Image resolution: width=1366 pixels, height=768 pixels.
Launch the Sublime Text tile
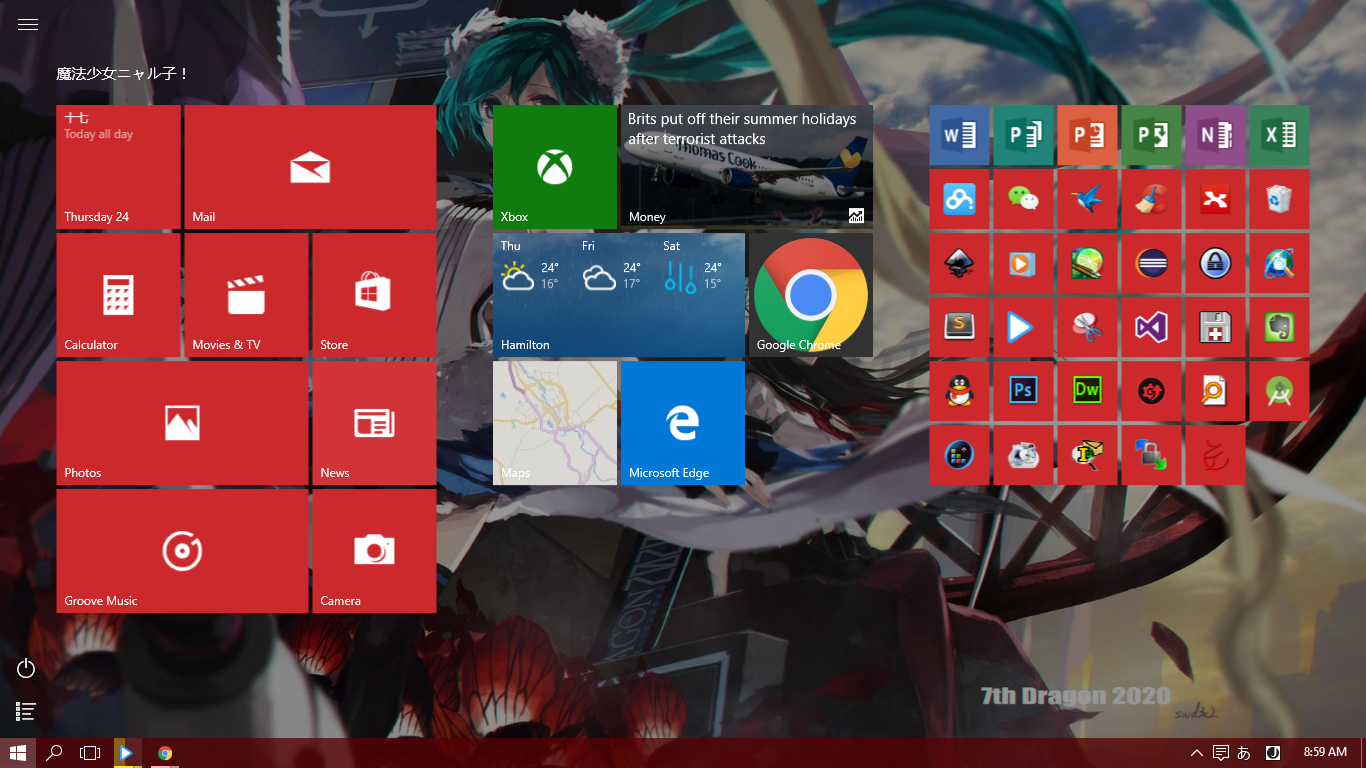[959, 327]
